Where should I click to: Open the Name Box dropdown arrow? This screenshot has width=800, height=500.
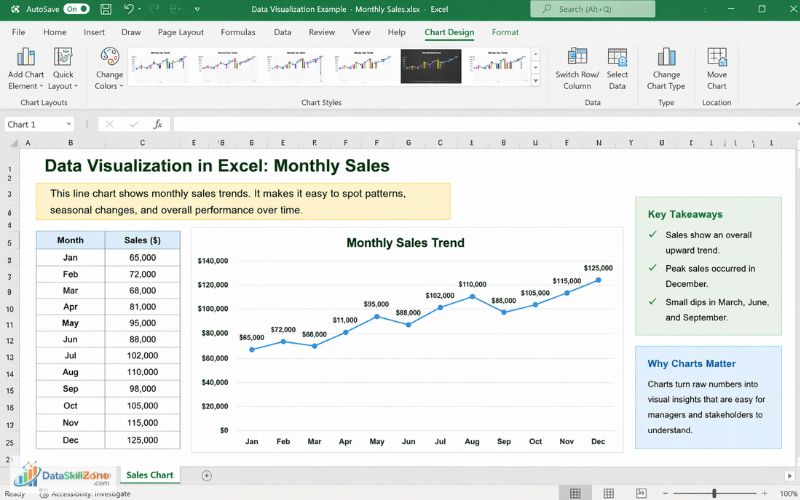68,124
